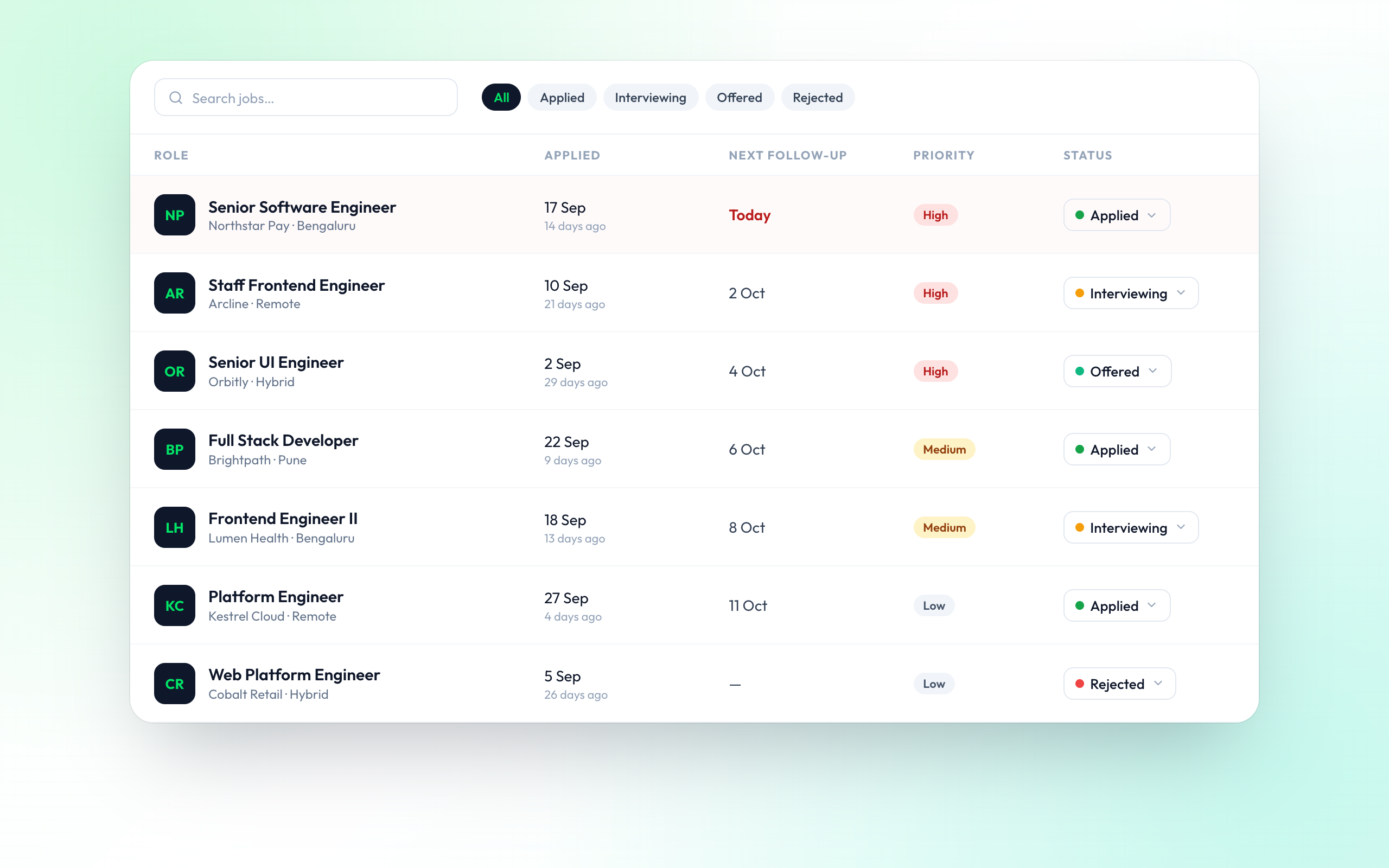
Task: Click the AR company avatar
Action: pos(175,293)
